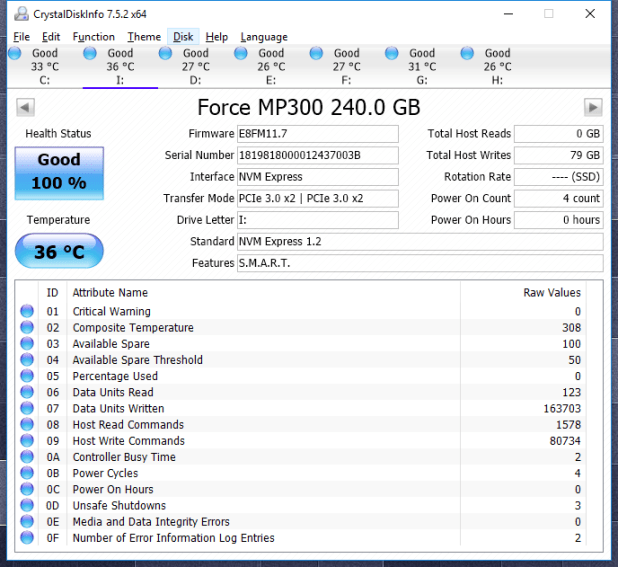The width and height of the screenshot is (618, 567).
Task: Open the Function menu
Action: click(93, 37)
